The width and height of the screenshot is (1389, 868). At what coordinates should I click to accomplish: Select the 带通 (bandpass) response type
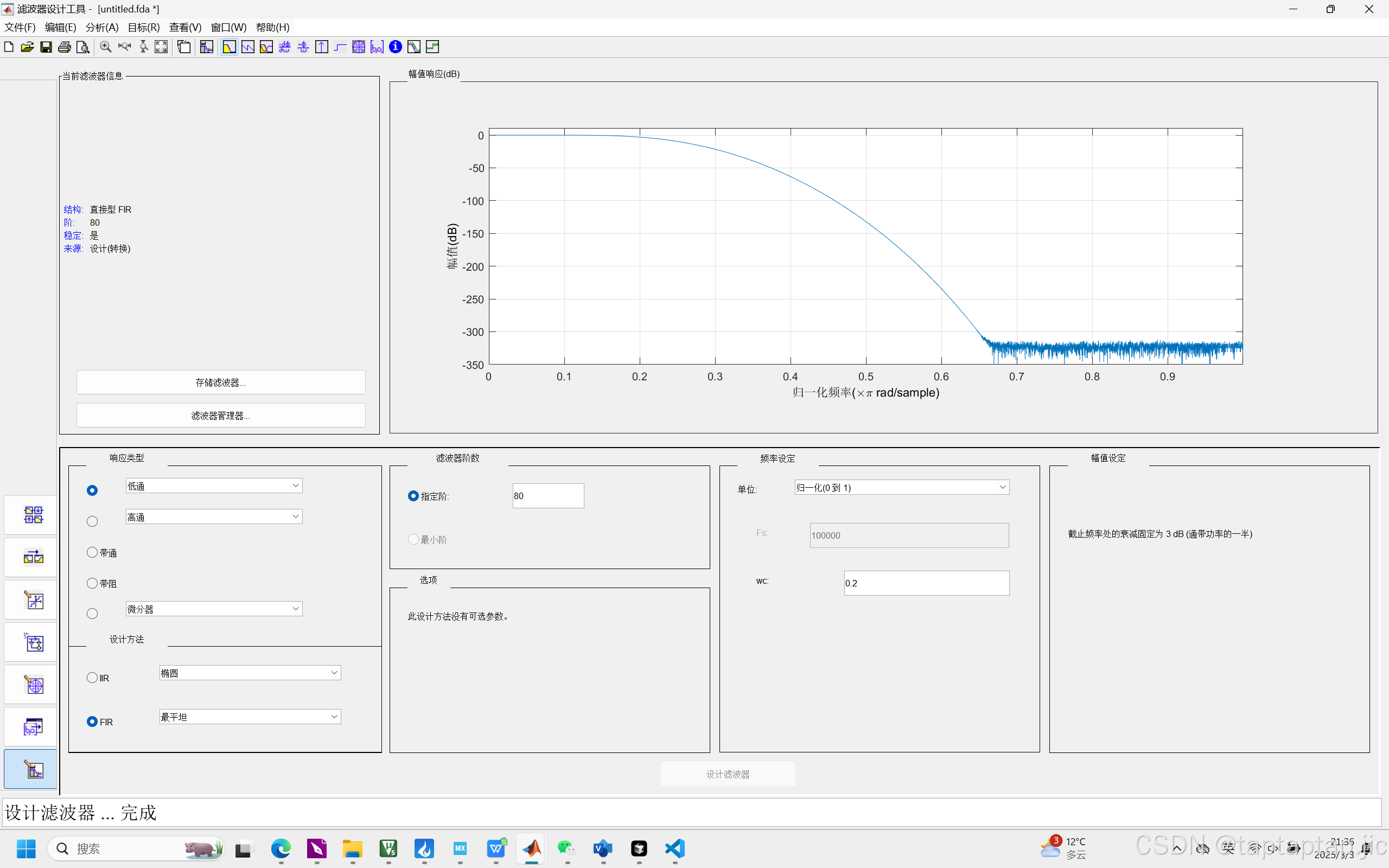[x=92, y=552]
